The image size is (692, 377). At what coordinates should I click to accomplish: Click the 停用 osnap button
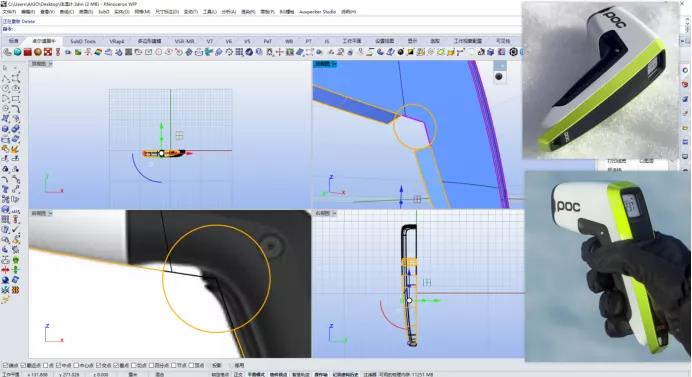coord(239,366)
